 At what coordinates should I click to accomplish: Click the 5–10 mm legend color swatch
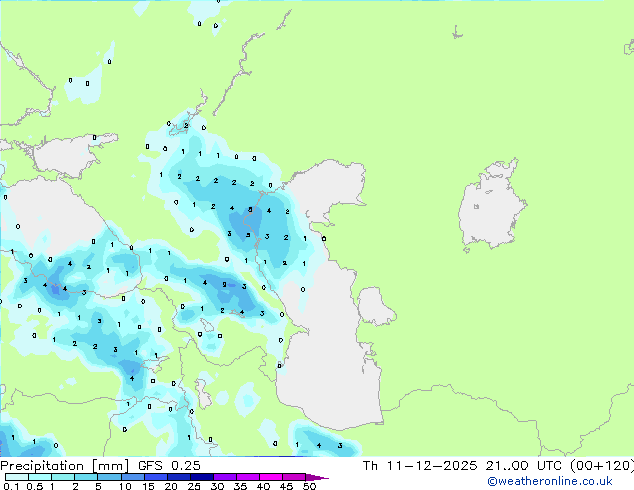(109, 477)
